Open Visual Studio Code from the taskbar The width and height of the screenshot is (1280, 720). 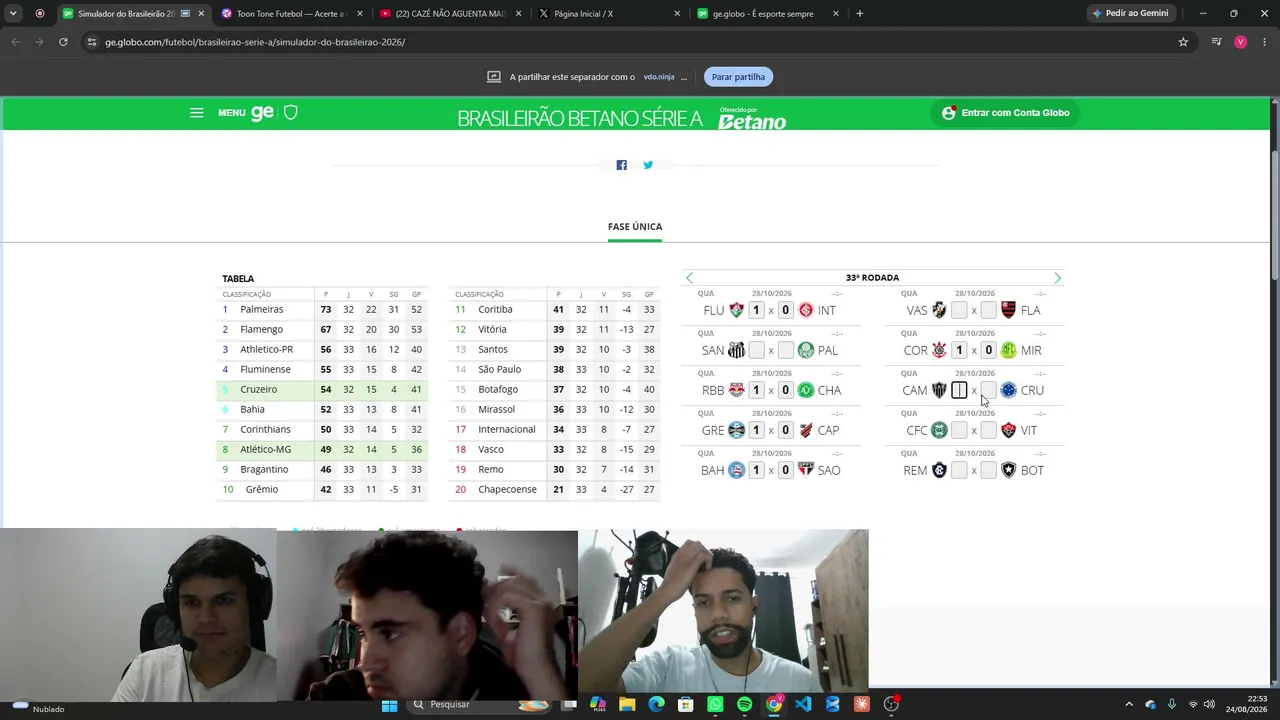803,705
